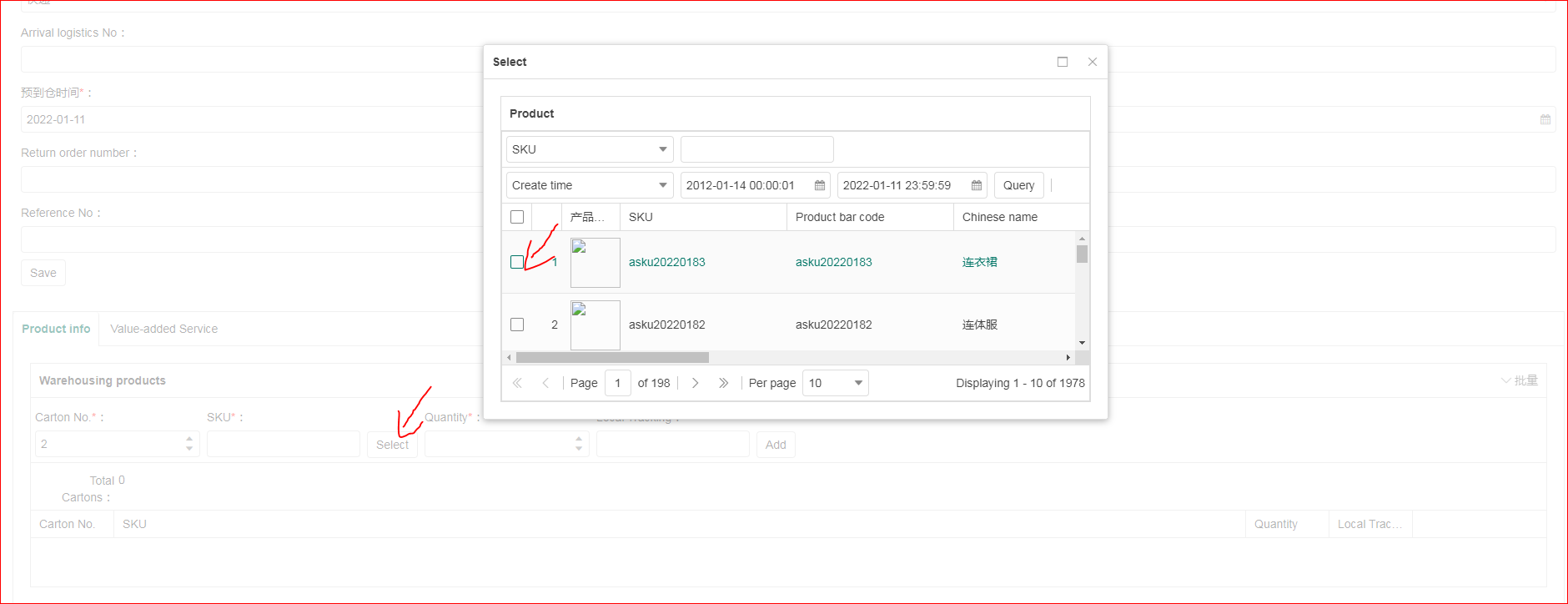Open calendar for the 2022-01-11 arrival date field
This screenshot has height=604, width=1568.
[x=1545, y=119]
